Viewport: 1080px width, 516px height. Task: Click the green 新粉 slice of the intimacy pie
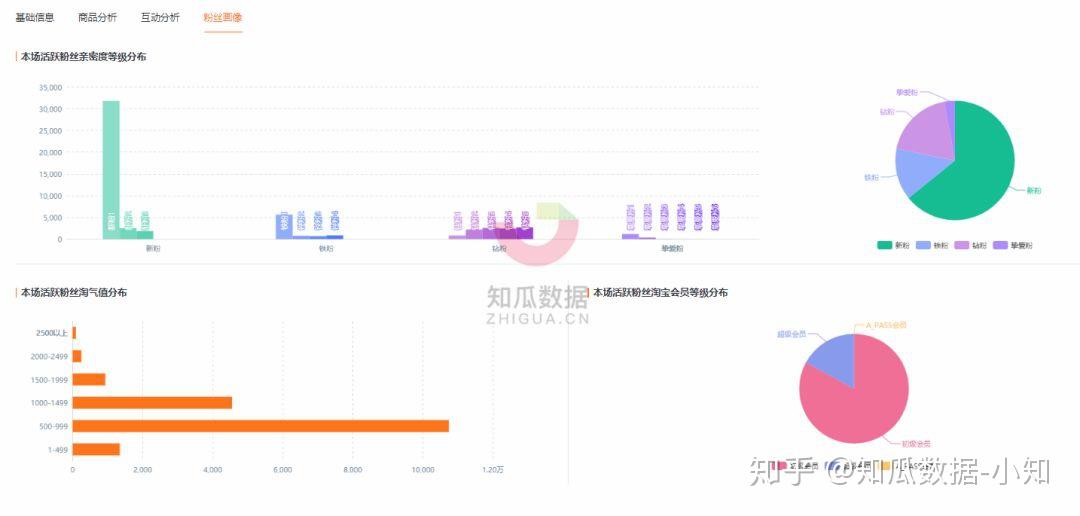[x=978, y=172]
